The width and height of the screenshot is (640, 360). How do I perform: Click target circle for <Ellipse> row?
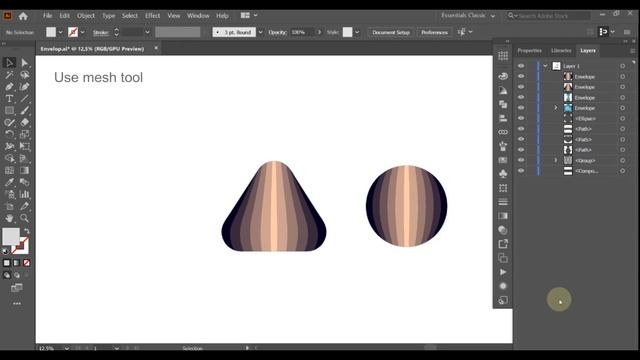(x=622, y=118)
